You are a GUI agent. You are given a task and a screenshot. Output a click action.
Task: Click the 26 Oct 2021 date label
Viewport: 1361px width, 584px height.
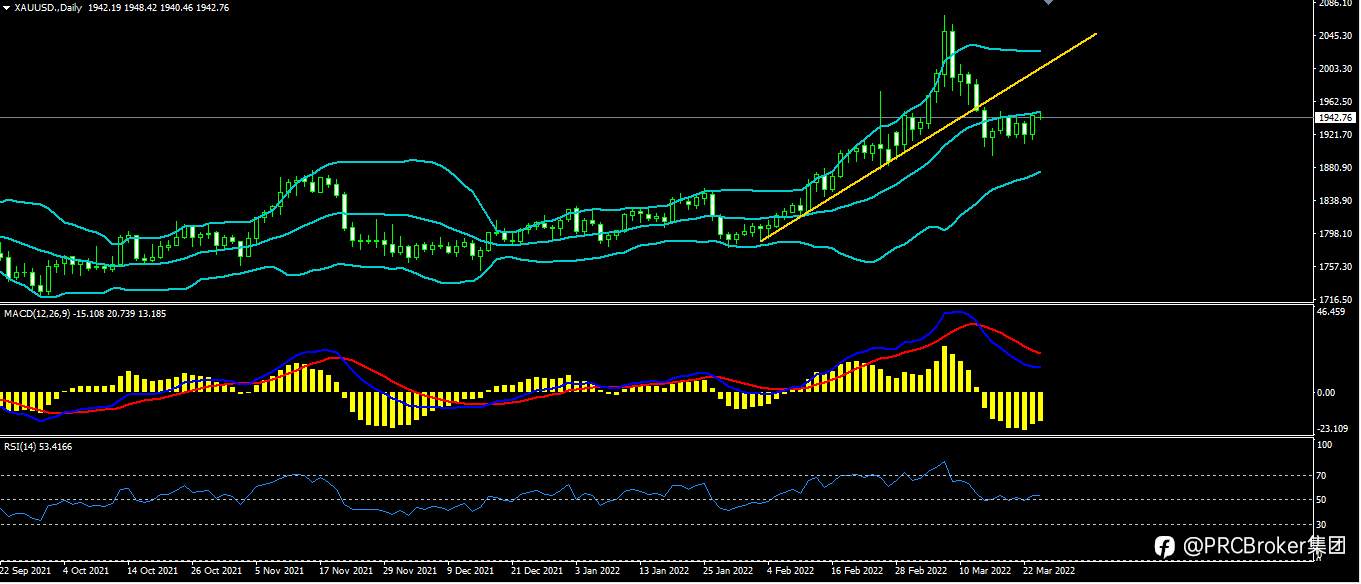click(x=217, y=571)
